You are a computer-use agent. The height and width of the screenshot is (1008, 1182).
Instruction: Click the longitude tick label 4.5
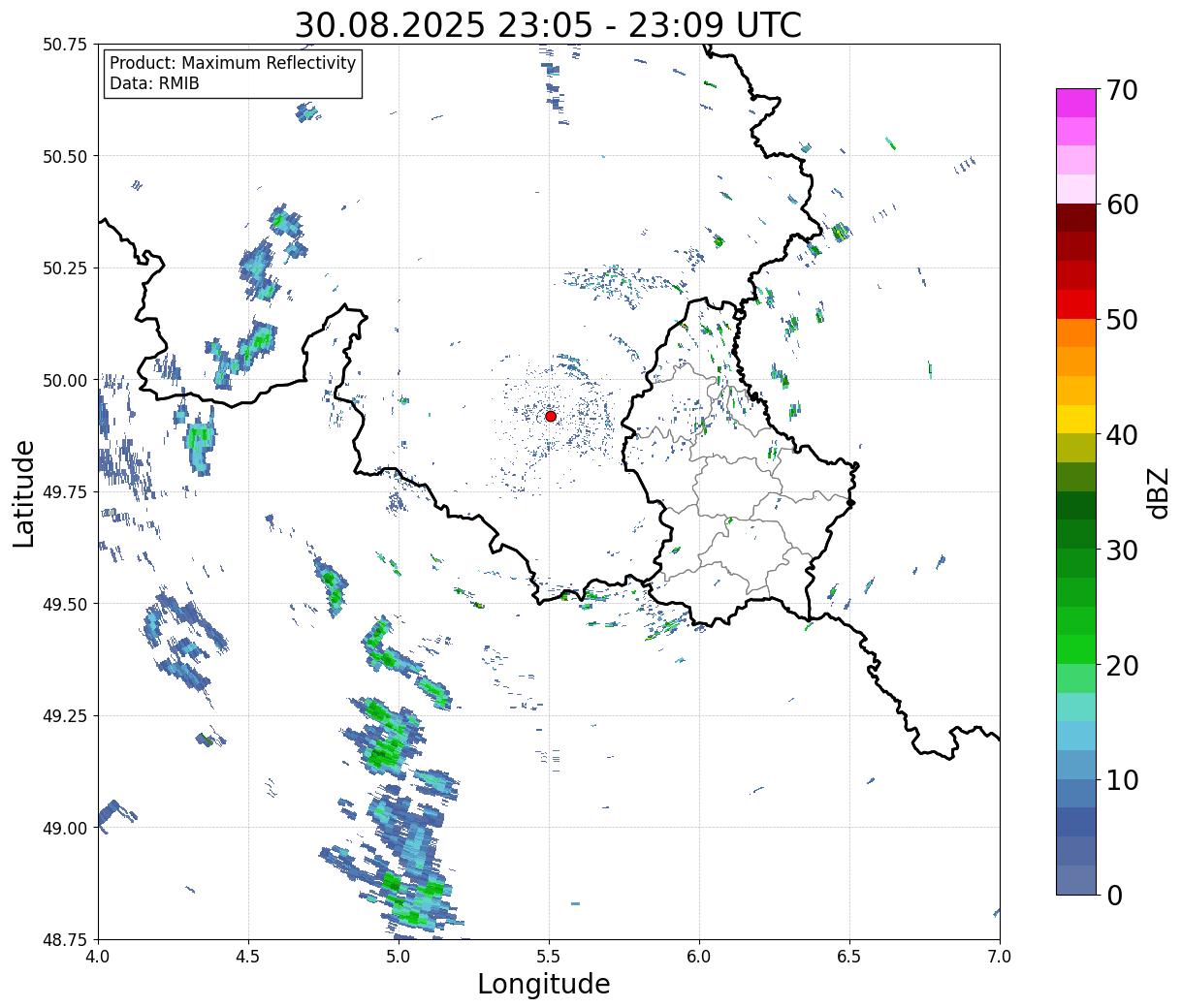[x=248, y=957]
